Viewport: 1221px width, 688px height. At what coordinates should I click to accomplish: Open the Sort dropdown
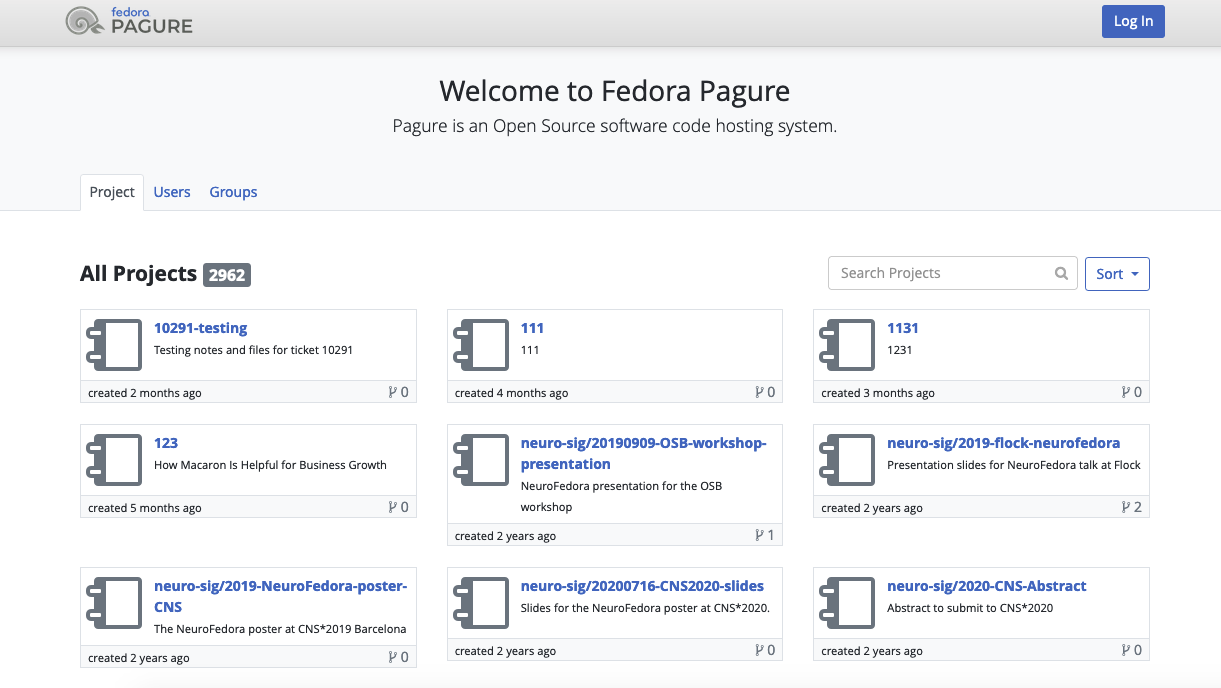(1117, 274)
